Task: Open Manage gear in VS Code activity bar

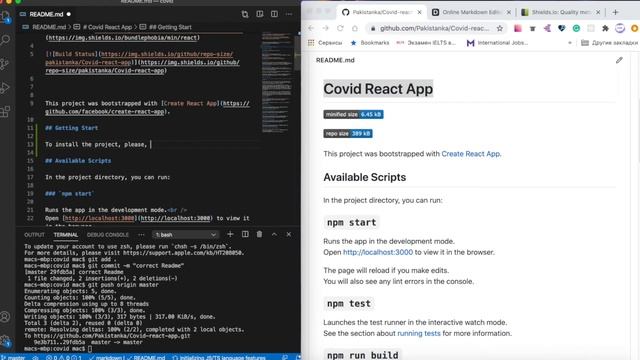Action: tap(5, 340)
